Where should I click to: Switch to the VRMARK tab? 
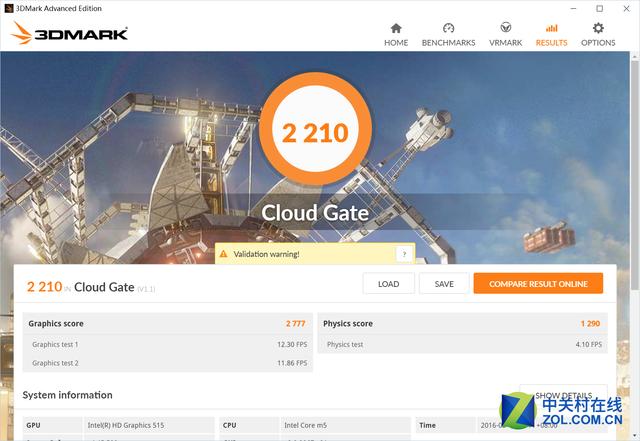(505, 35)
